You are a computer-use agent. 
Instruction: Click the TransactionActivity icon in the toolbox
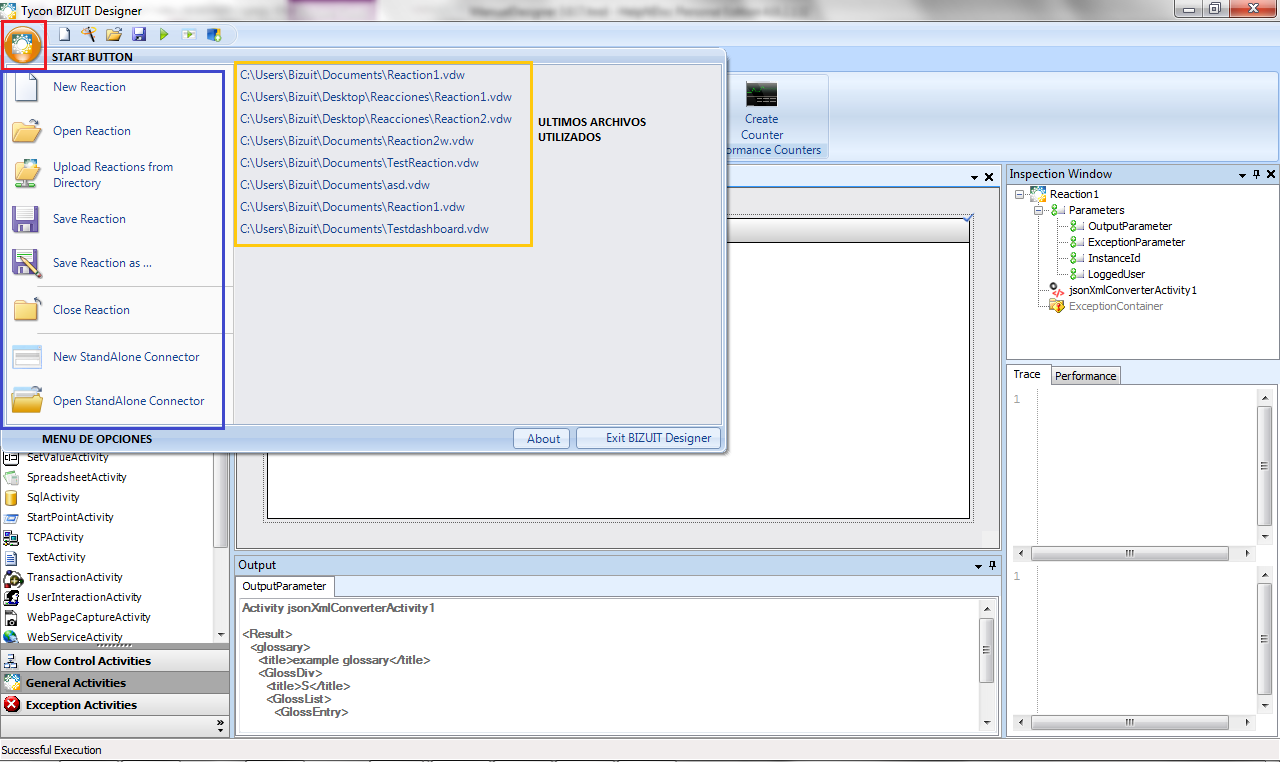pyautogui.click(x=12, y=577)
